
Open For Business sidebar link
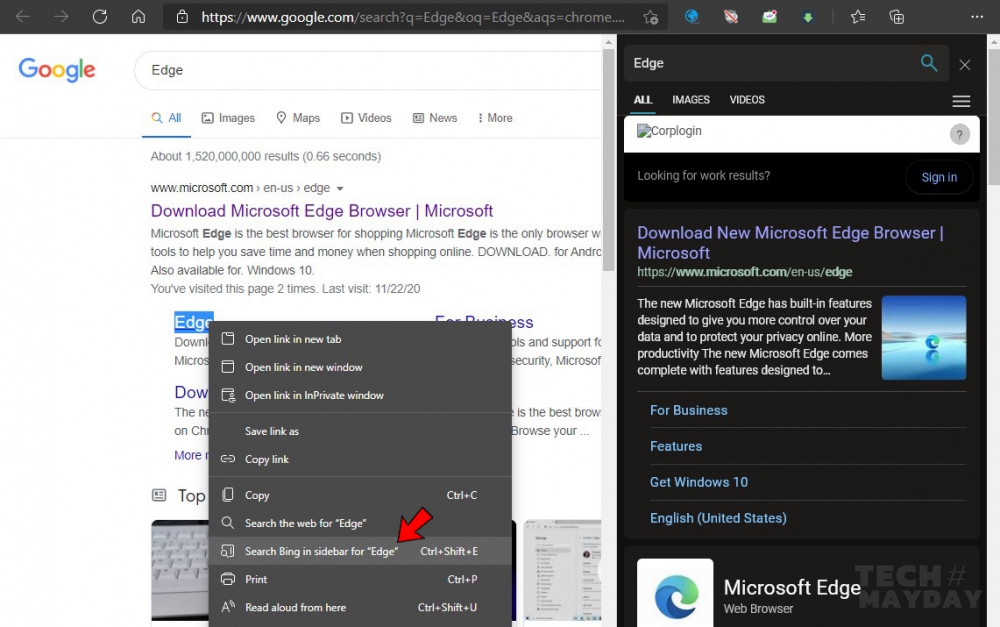tap(688, 411)
